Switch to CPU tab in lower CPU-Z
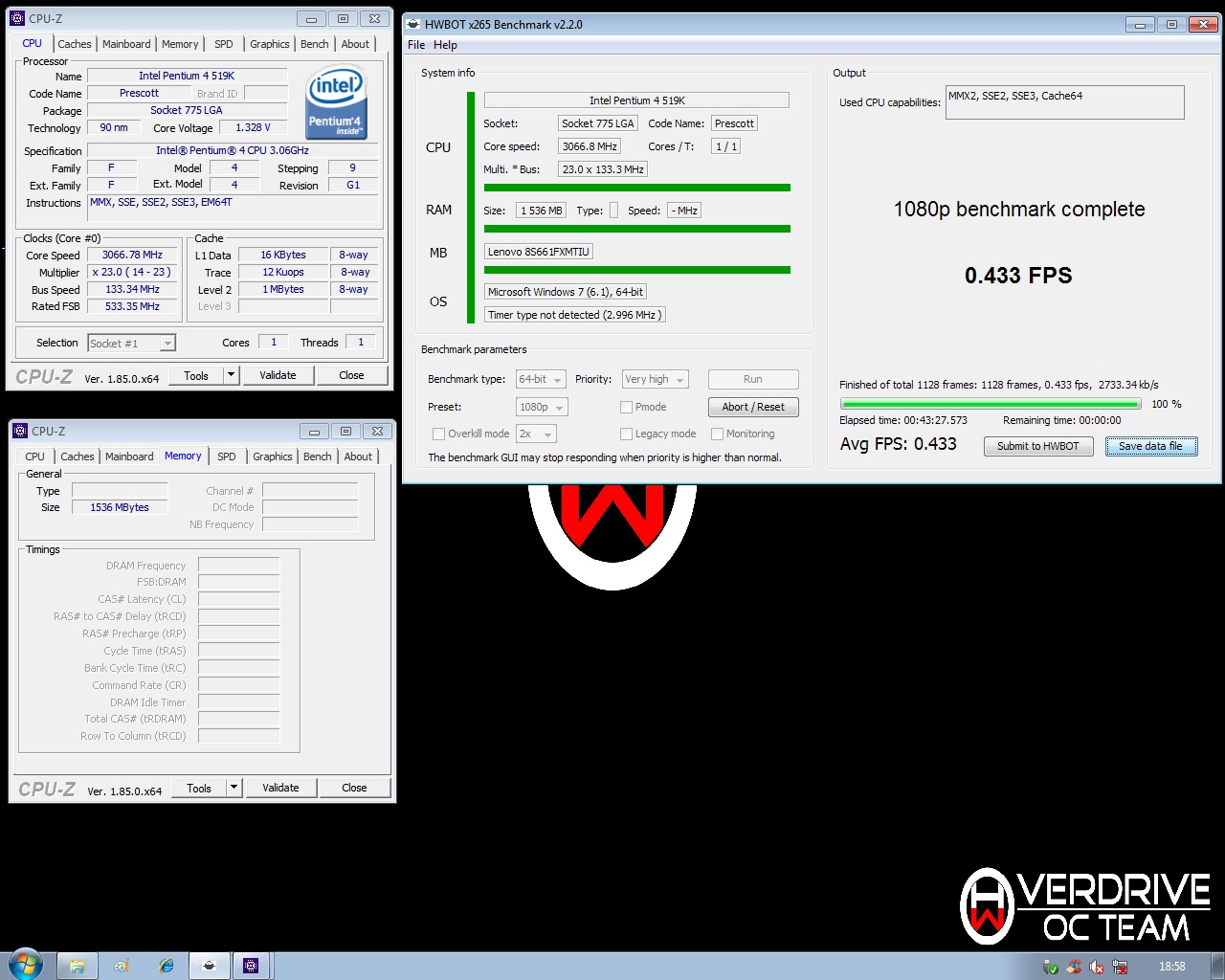The image size is (1225, 980). point(34,457)
